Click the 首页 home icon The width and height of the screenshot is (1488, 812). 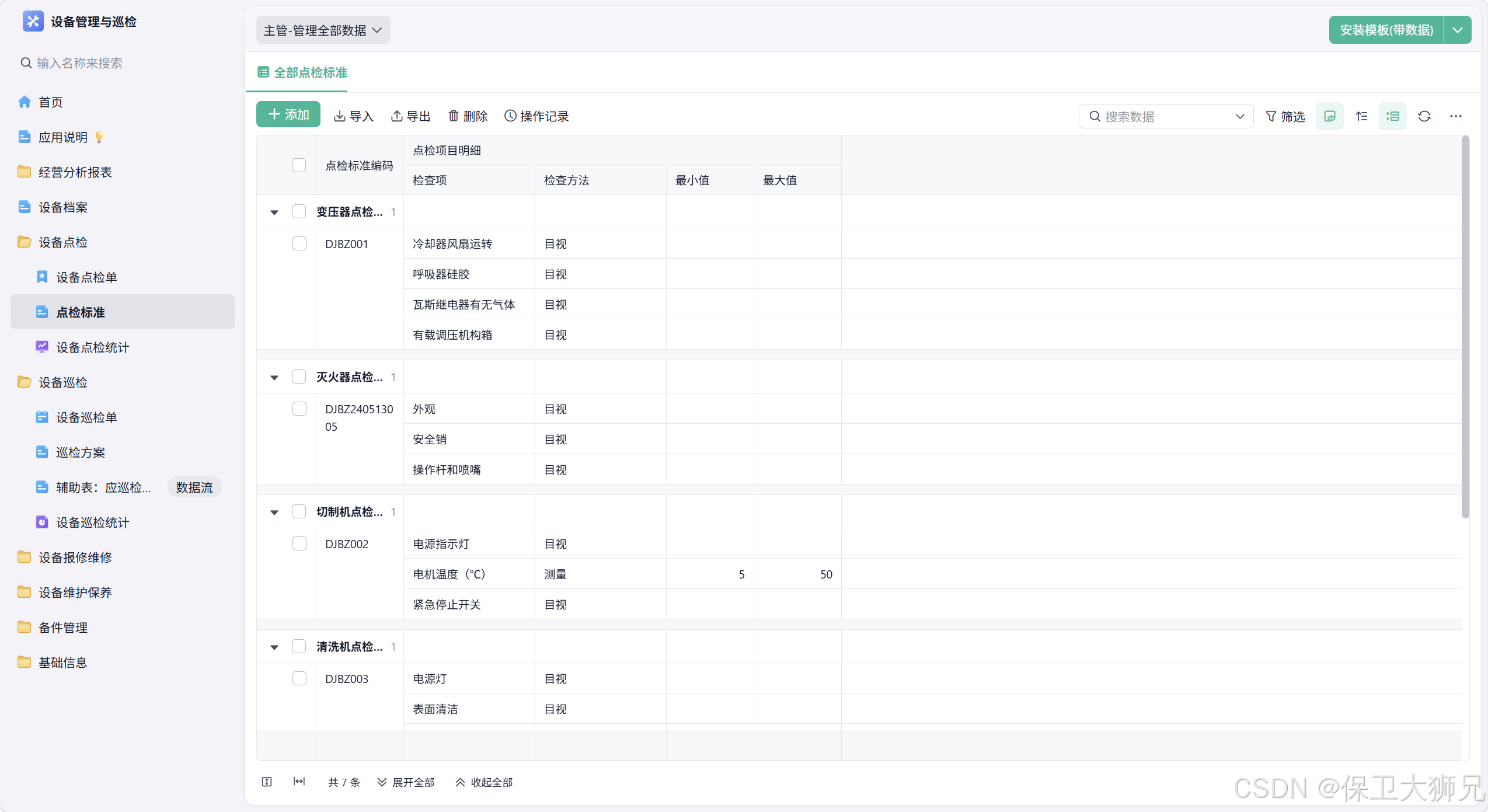click(x=25, y=102)
